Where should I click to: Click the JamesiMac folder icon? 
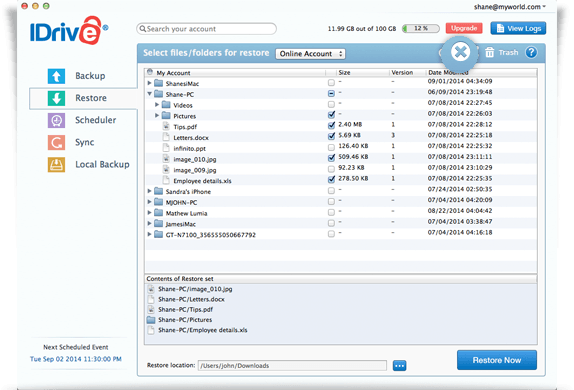159,224
